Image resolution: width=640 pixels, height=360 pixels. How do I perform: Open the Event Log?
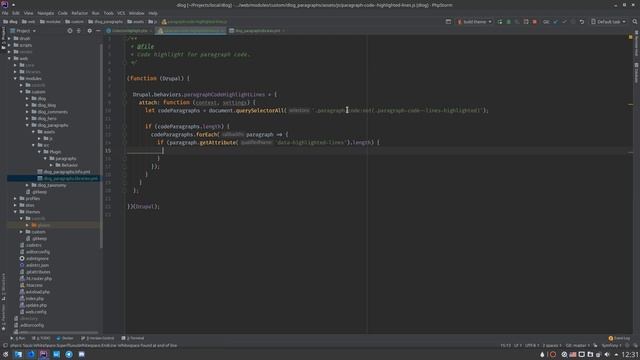[x=619, y=338]
